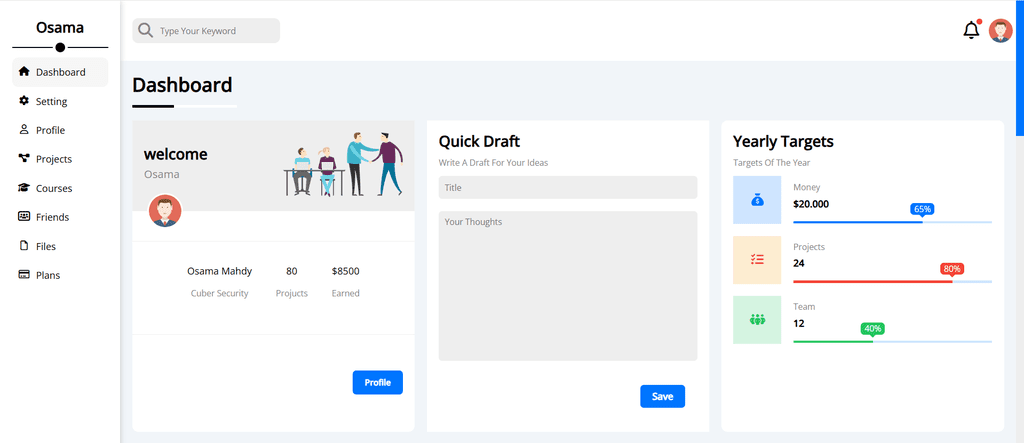Click the diagram icon beside Projects

tap(24, 158)
